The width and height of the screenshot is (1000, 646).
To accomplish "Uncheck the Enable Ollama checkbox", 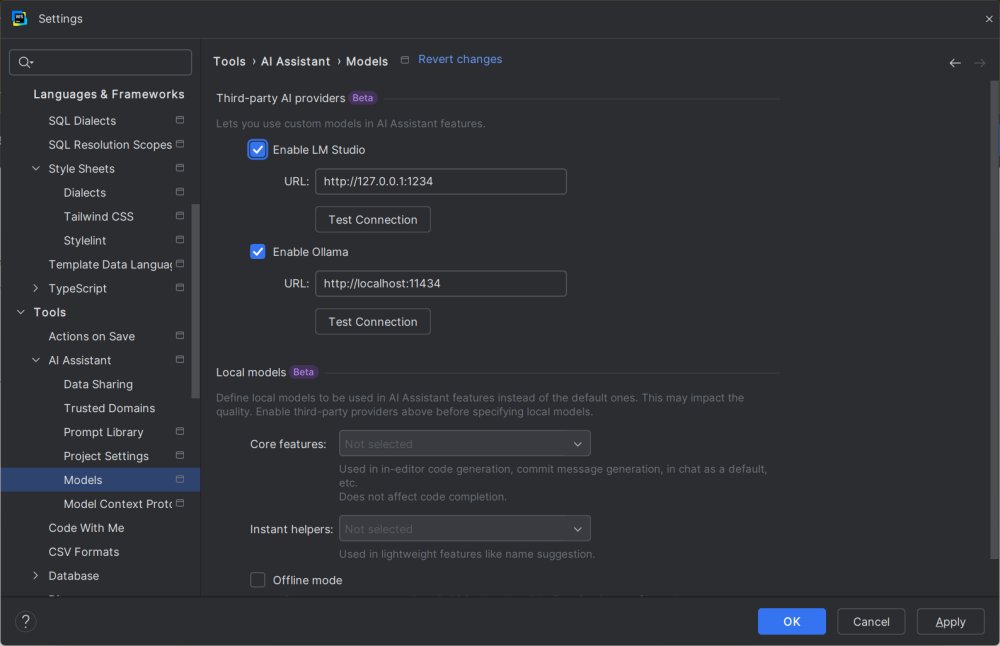I will tap(258, 252).
